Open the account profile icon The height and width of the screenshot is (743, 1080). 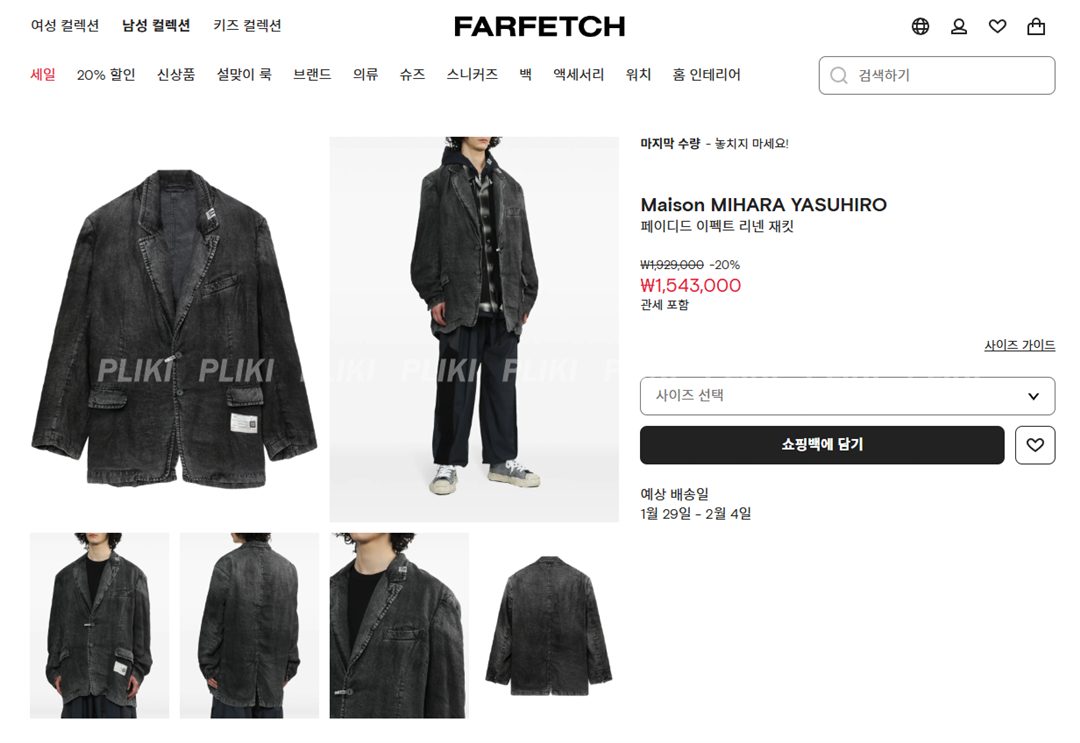(x=959, y=26)
